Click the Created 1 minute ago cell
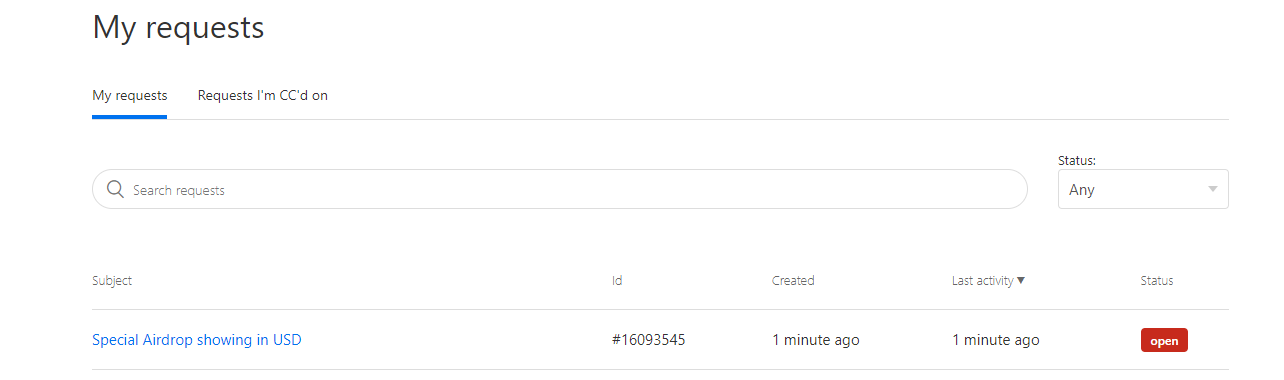Viewport: 1284px width, 380px height. (x=816, y=340)
